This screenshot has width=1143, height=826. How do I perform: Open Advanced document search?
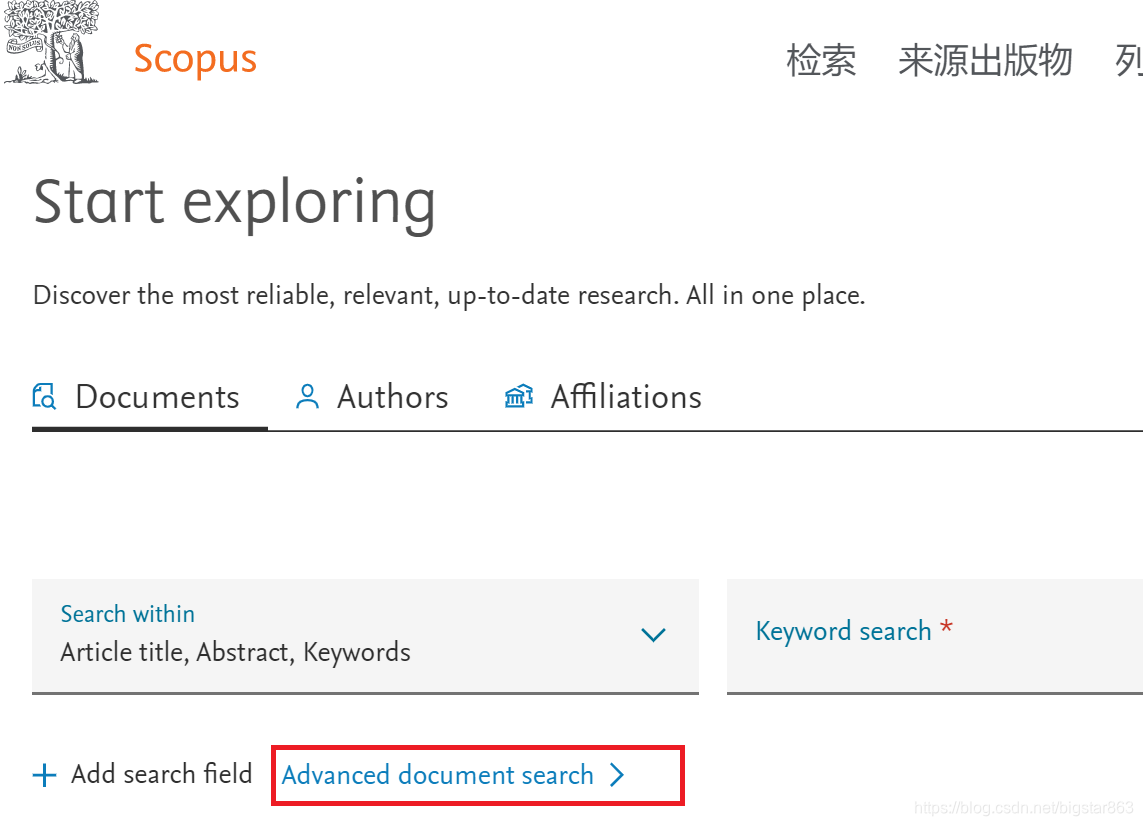(x=436, y=774)
